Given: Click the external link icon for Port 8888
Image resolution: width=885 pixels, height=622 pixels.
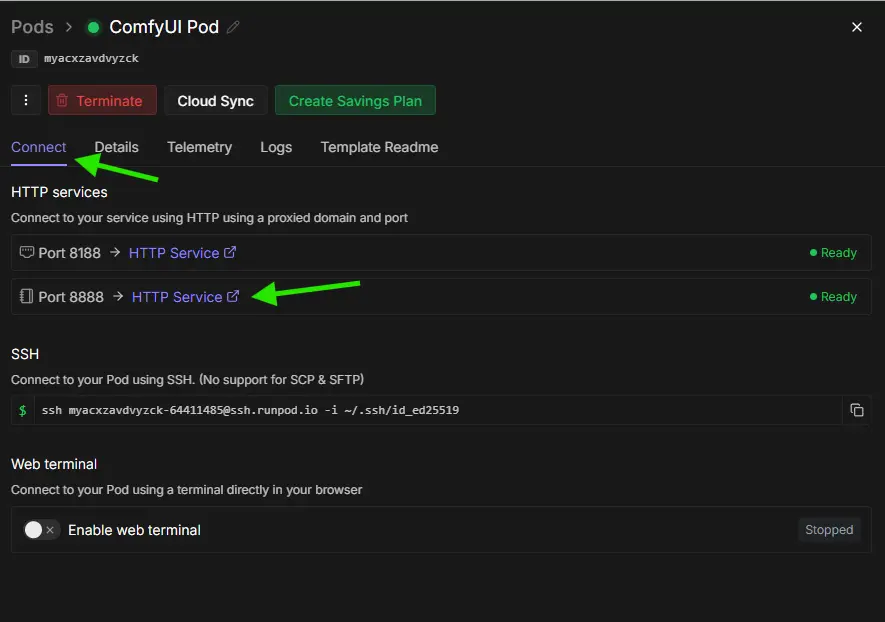Looking at the screenshot, I should point(233,297).
